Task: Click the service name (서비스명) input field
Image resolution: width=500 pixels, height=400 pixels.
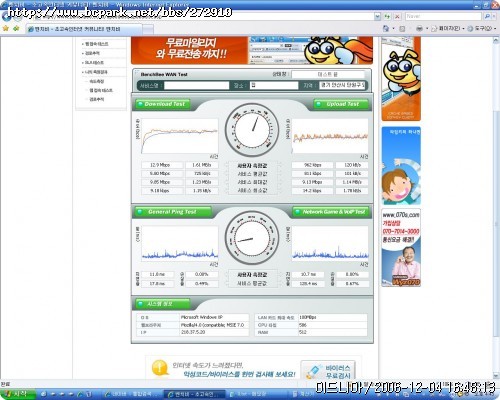Action: (x=197, y=85)
